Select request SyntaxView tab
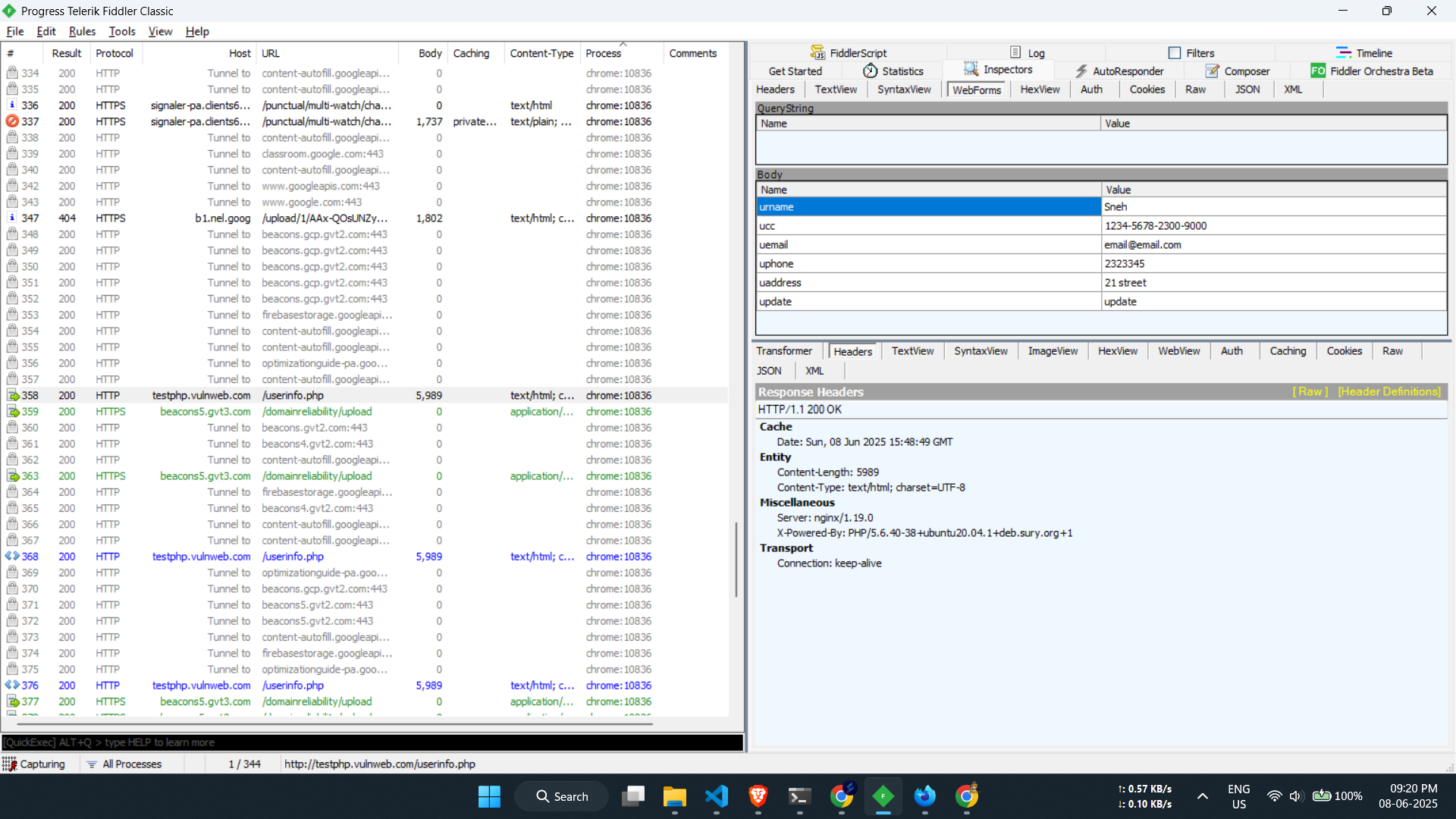This screenshot has height=819, width=1456. point(904,89)
